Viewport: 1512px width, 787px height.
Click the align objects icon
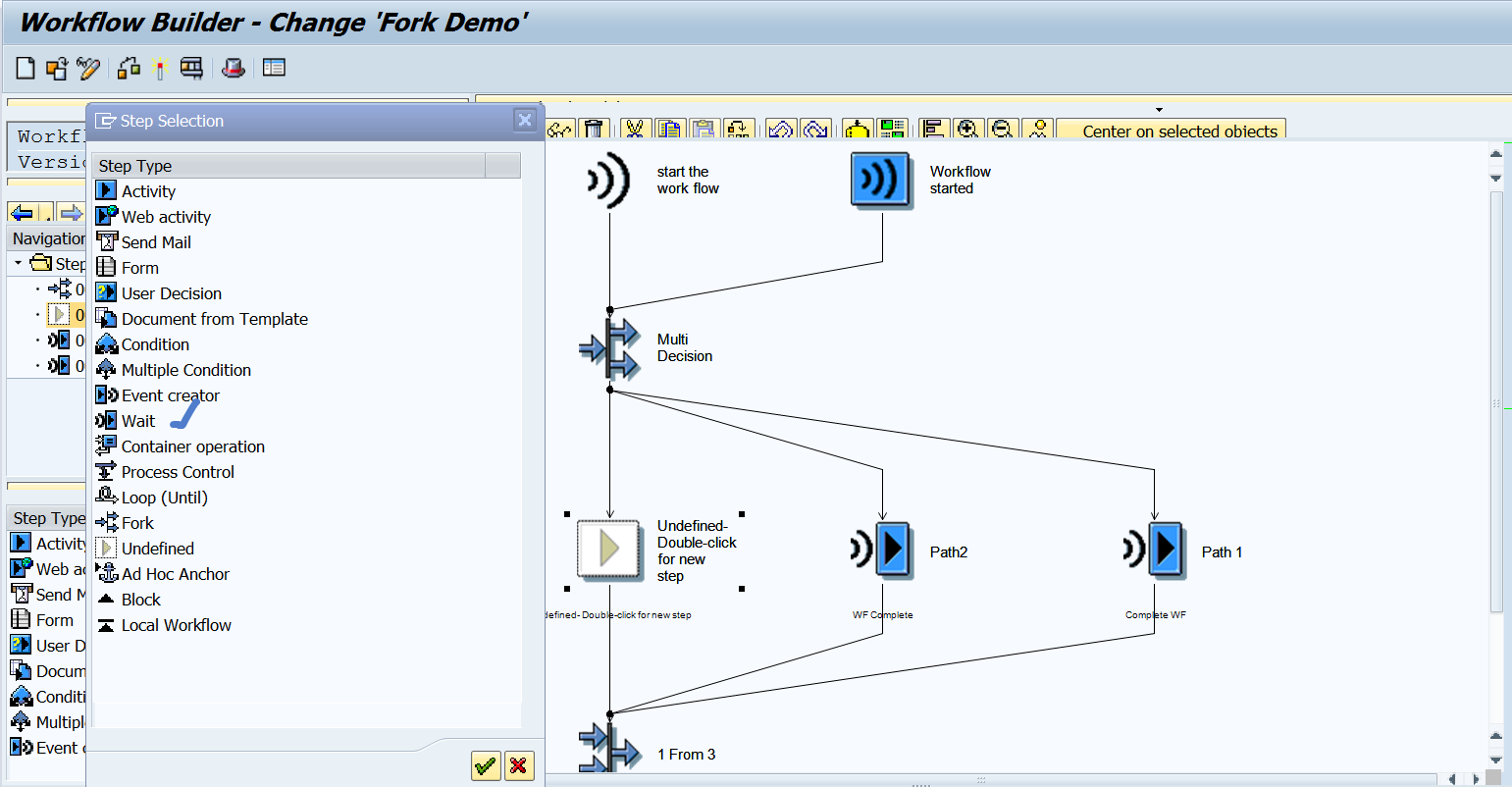pos(934,131)
